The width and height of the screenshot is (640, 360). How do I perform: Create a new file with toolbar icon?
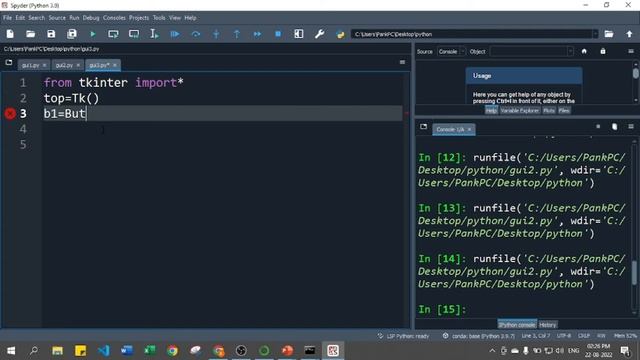point(10,34)
